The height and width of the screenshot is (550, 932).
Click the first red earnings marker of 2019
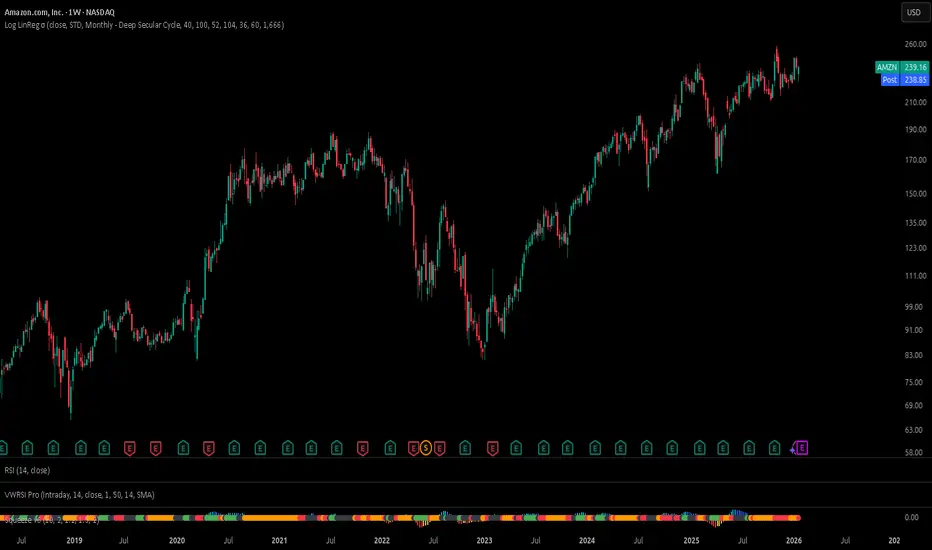pos(130,448)
